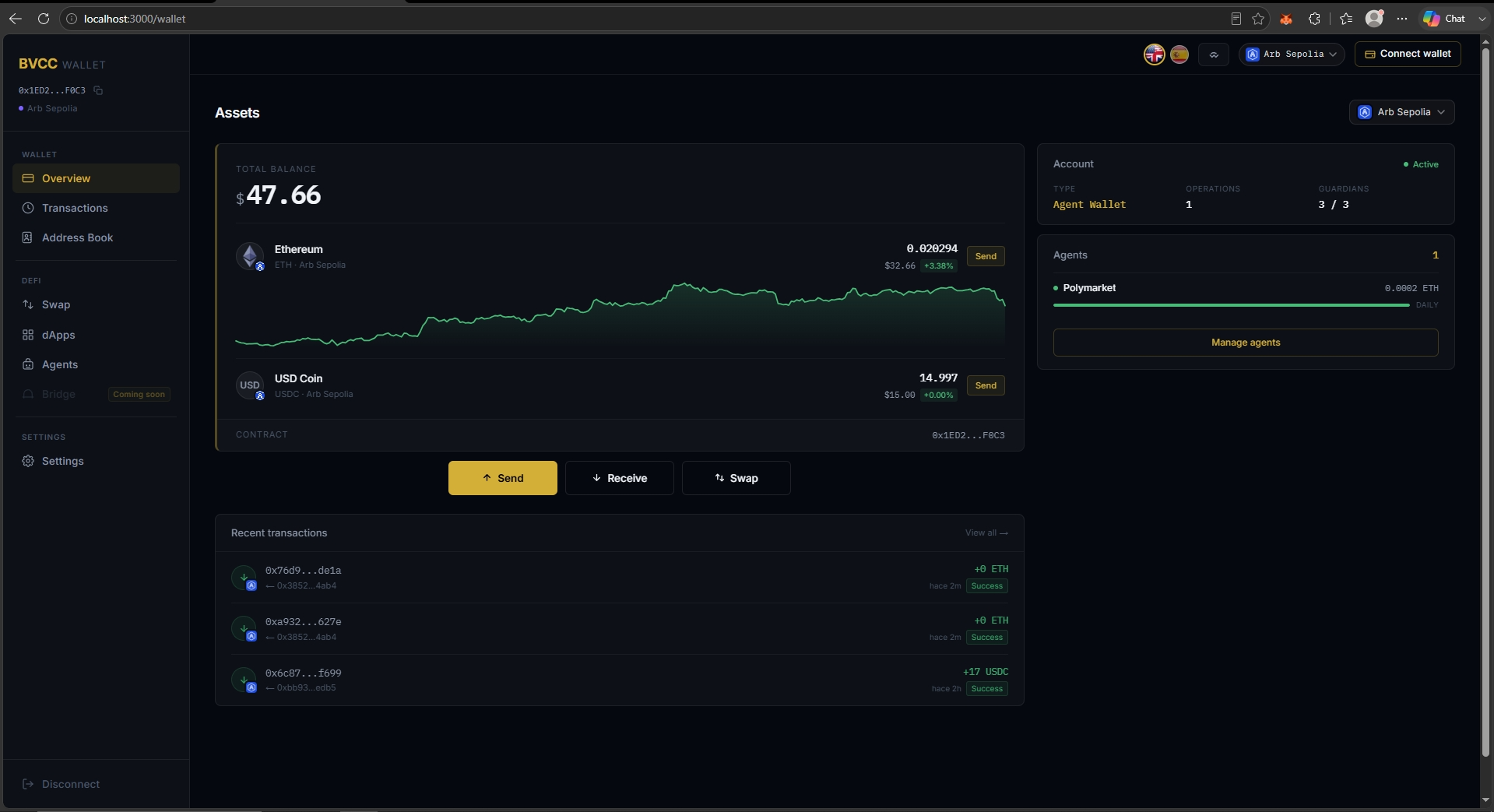Click Send on the Ethereum row
1494x812 pixels.
986,256
